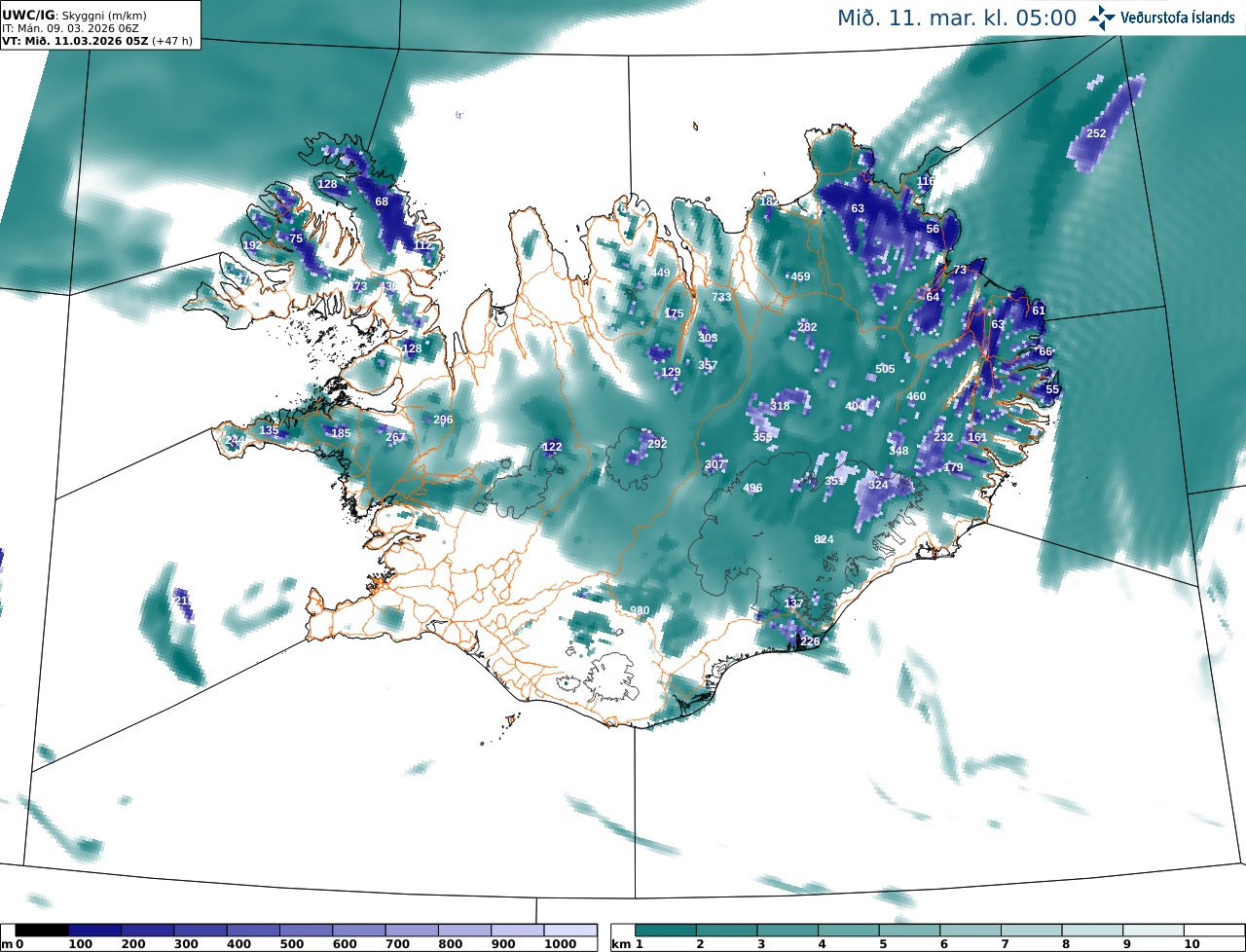Click the 'm 0' legend label

coord(13,944)
